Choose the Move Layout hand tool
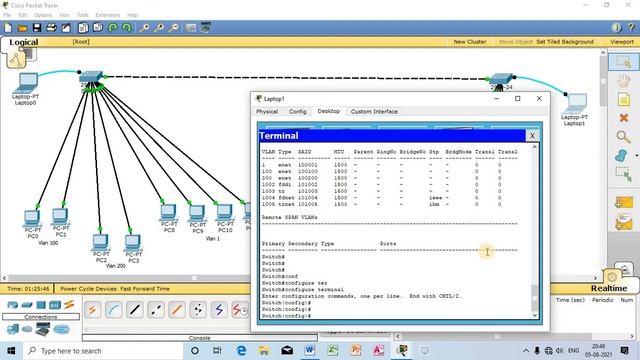Viewport: 640px width, 360px height. [x=623, y=81]
